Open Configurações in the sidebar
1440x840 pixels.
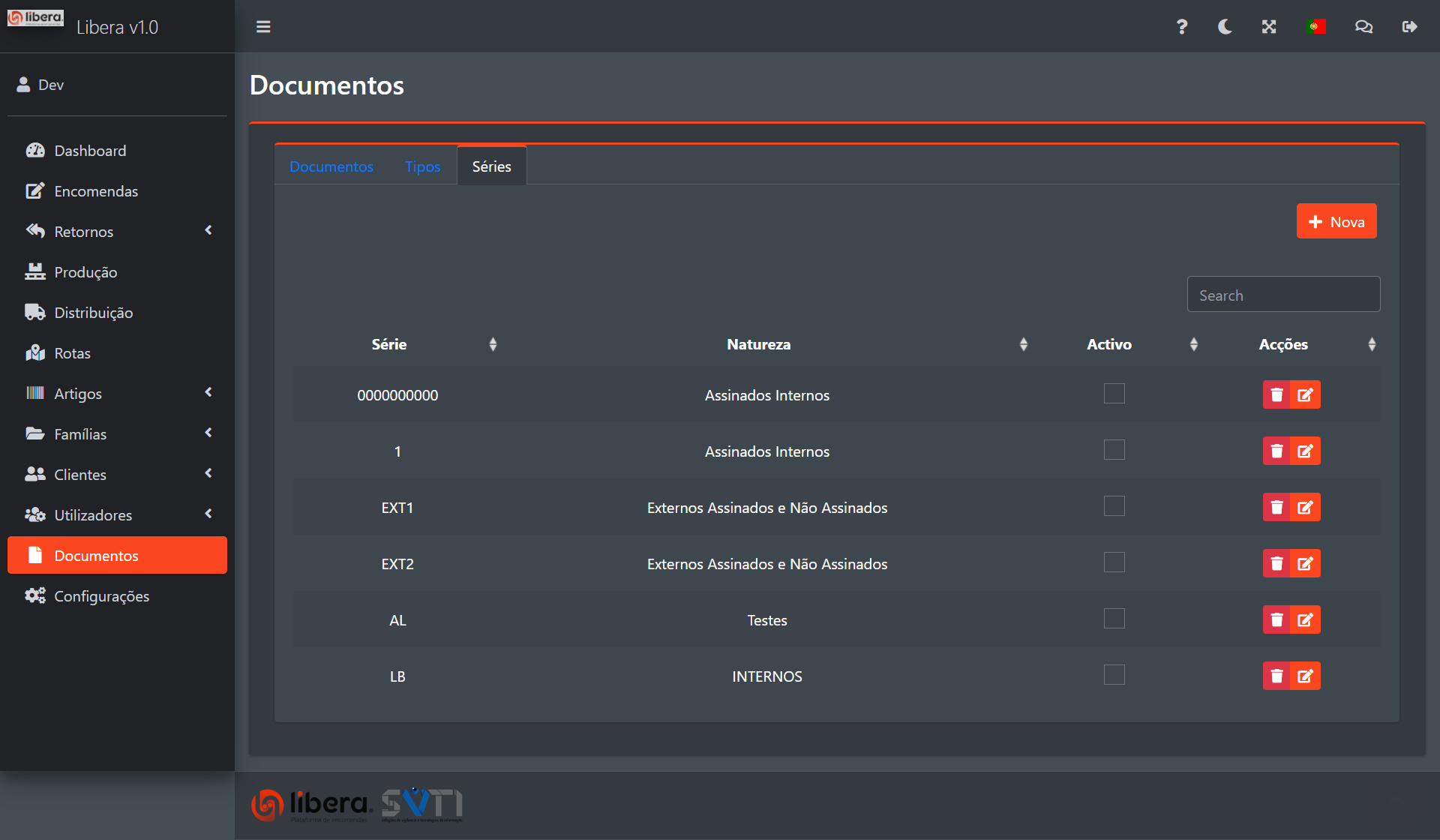point(101,596)
